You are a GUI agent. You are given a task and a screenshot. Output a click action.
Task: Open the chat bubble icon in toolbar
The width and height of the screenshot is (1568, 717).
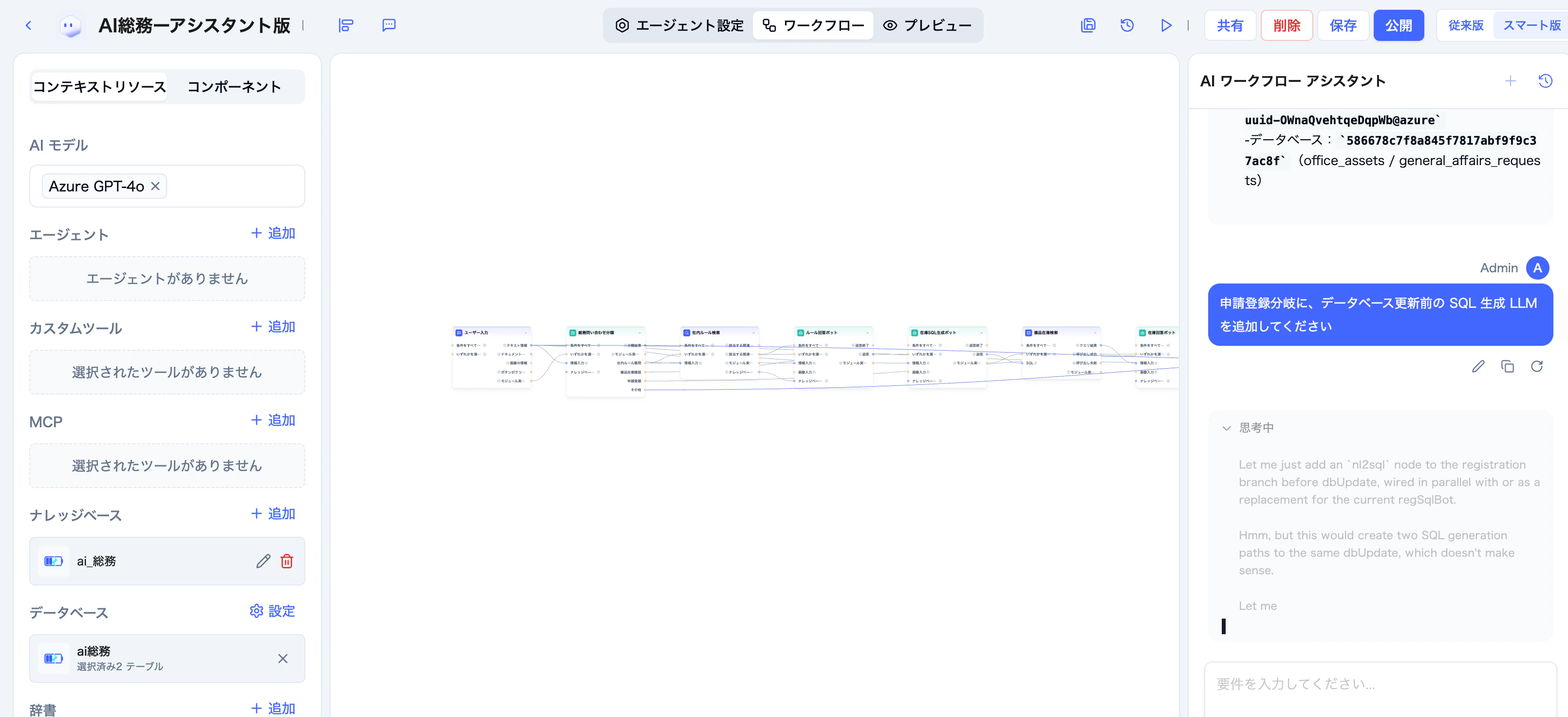pyautogui.click(x=389, y=25)
